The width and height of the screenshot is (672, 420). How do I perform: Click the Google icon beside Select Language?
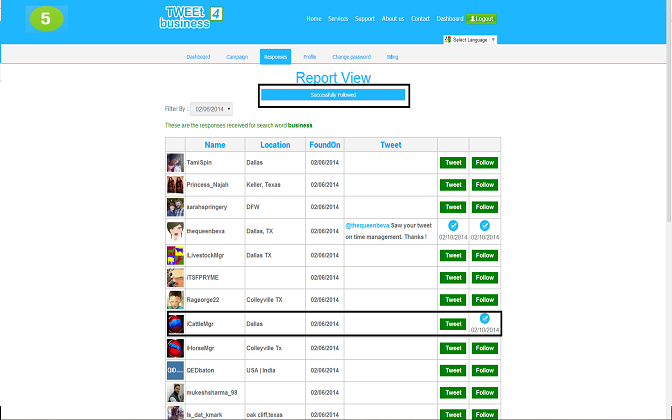coord(448,39)
